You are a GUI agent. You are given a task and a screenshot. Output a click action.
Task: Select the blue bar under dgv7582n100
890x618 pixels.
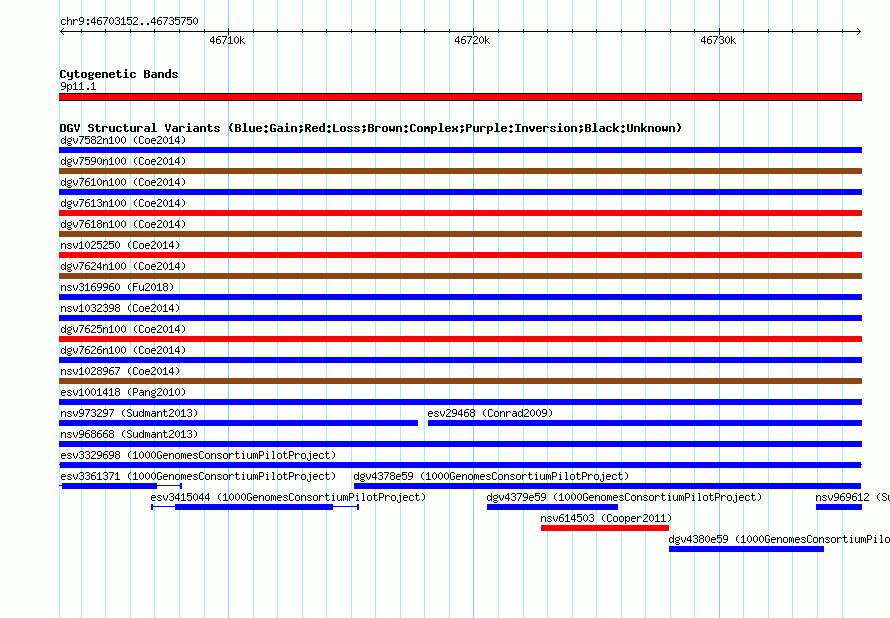click(x=460, y=150)
